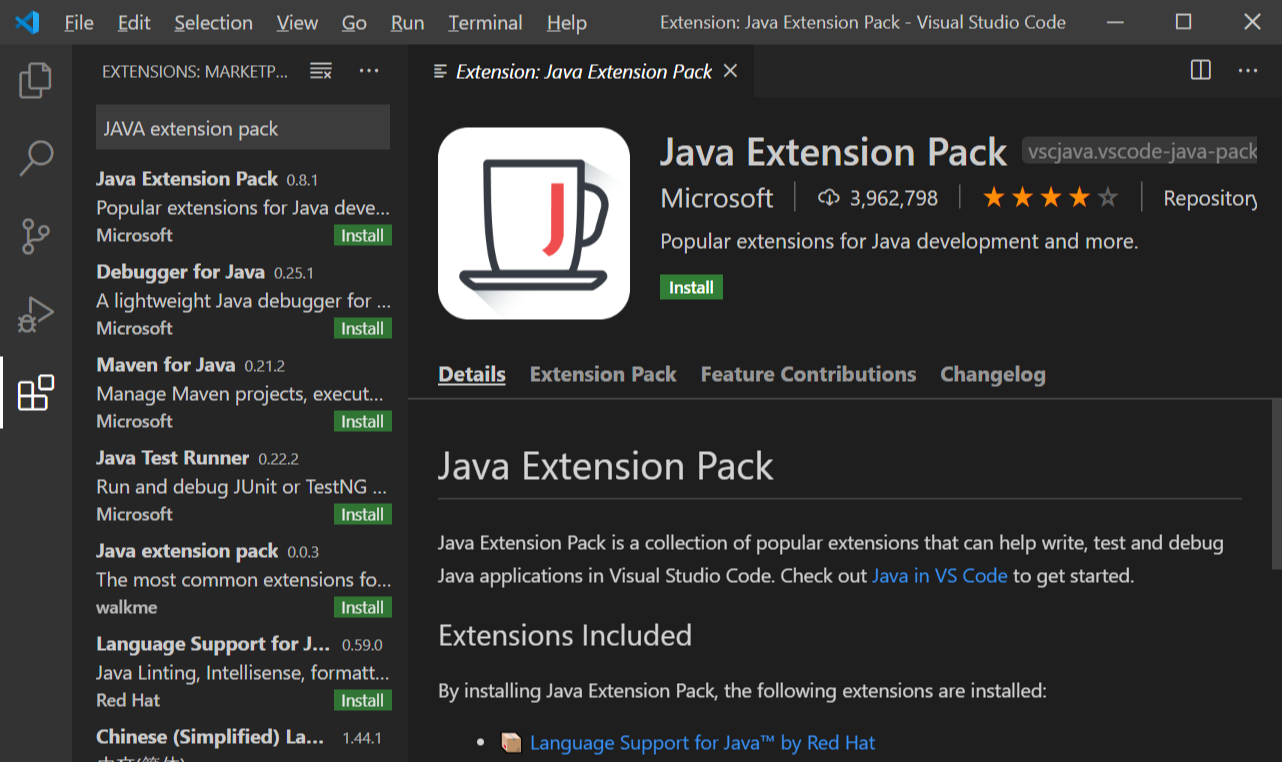The width and height of the screenshot is (1282, 762).
Task: Open the Source Control view
Action: point(36,237)
